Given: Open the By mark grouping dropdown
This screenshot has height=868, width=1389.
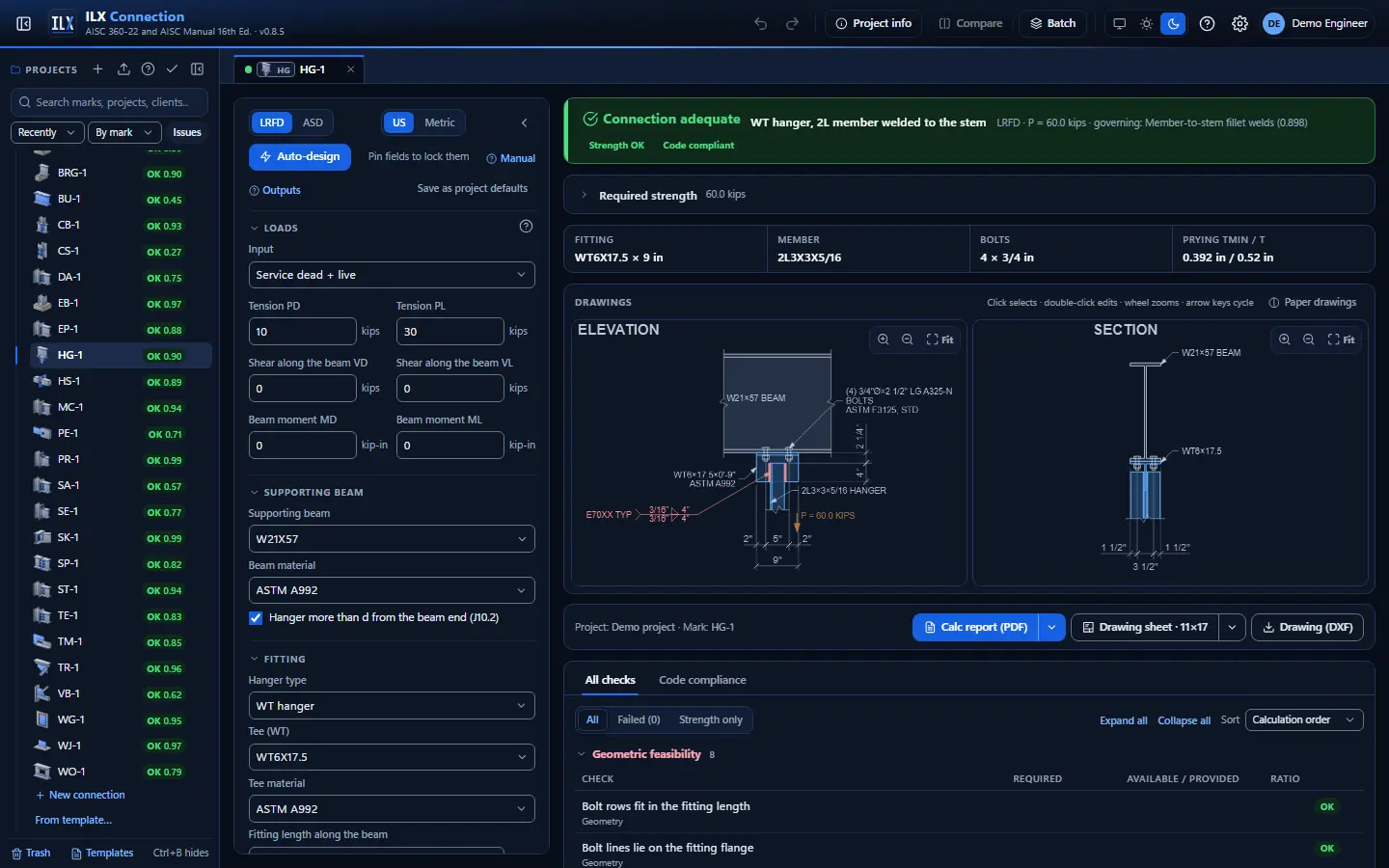Looking at the screenshot, I should pos(123,132).
